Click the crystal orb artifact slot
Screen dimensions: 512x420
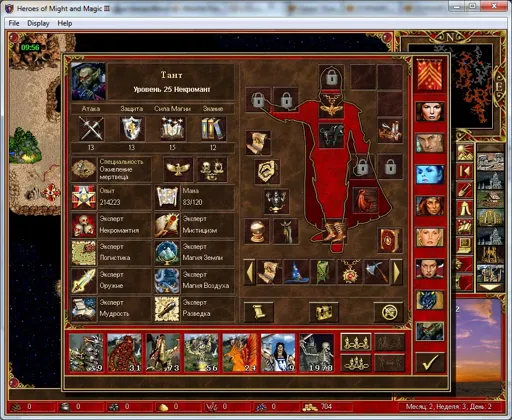pos(257,231)
